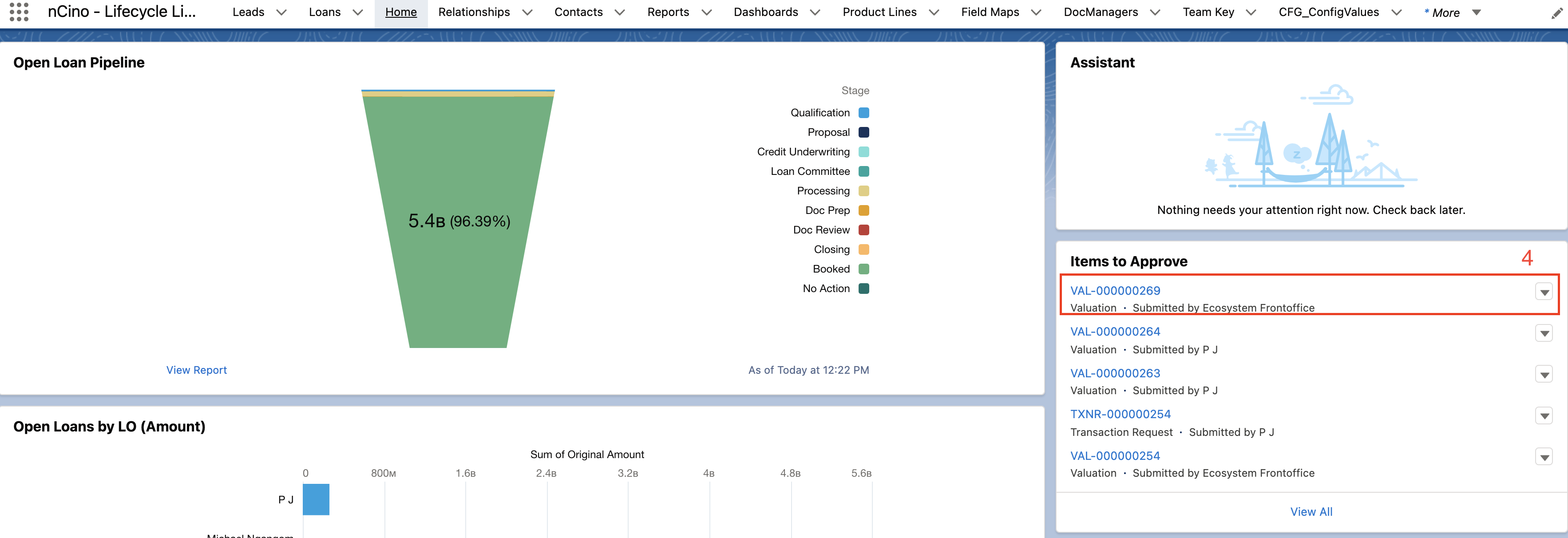Viewport: 1568px width, 538px height.
Task: Open the App Launcher waffle icon
Action: click(20, 12)
